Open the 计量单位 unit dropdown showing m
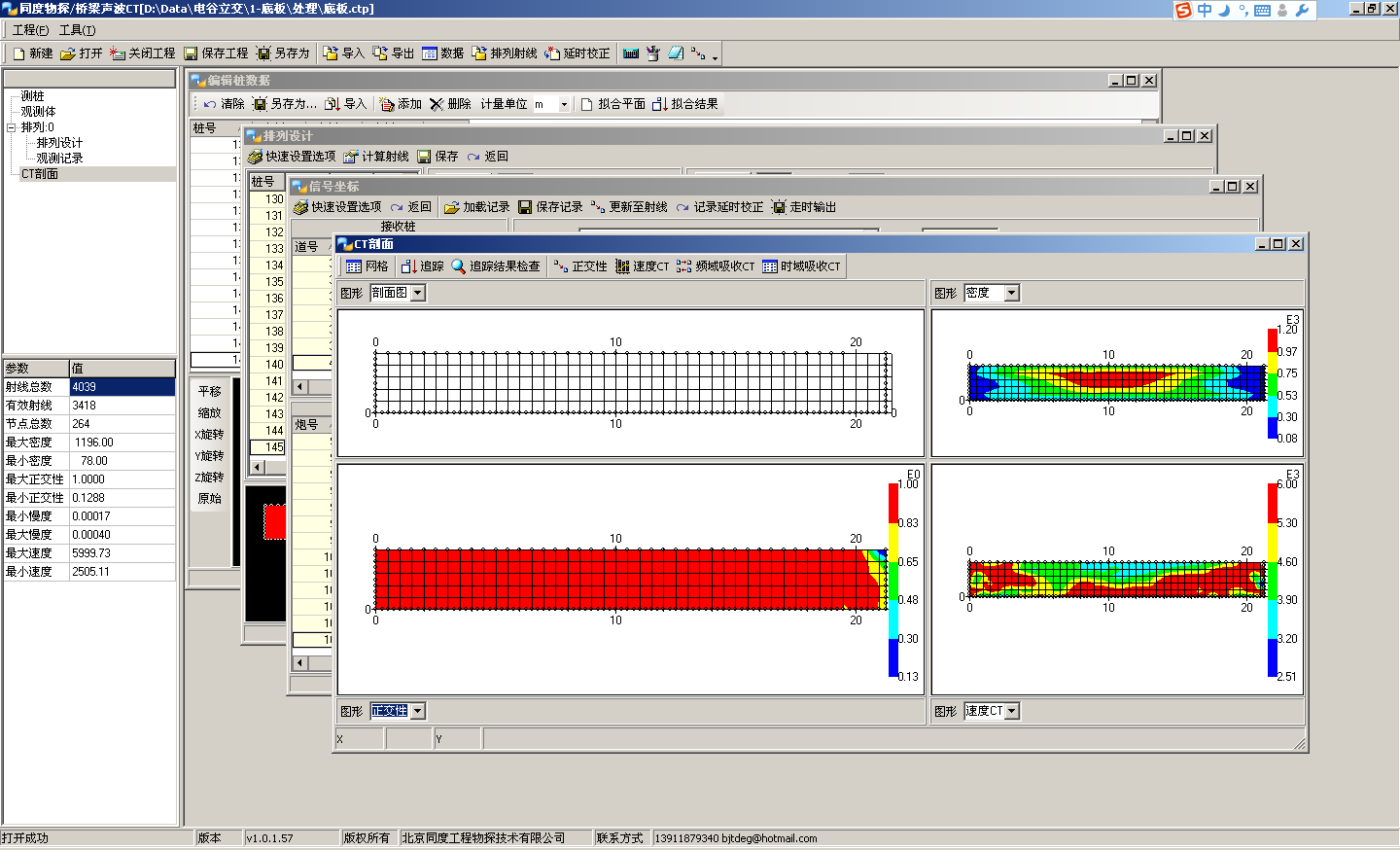This screenshot has height=850, width=1400. click(564, 104)
